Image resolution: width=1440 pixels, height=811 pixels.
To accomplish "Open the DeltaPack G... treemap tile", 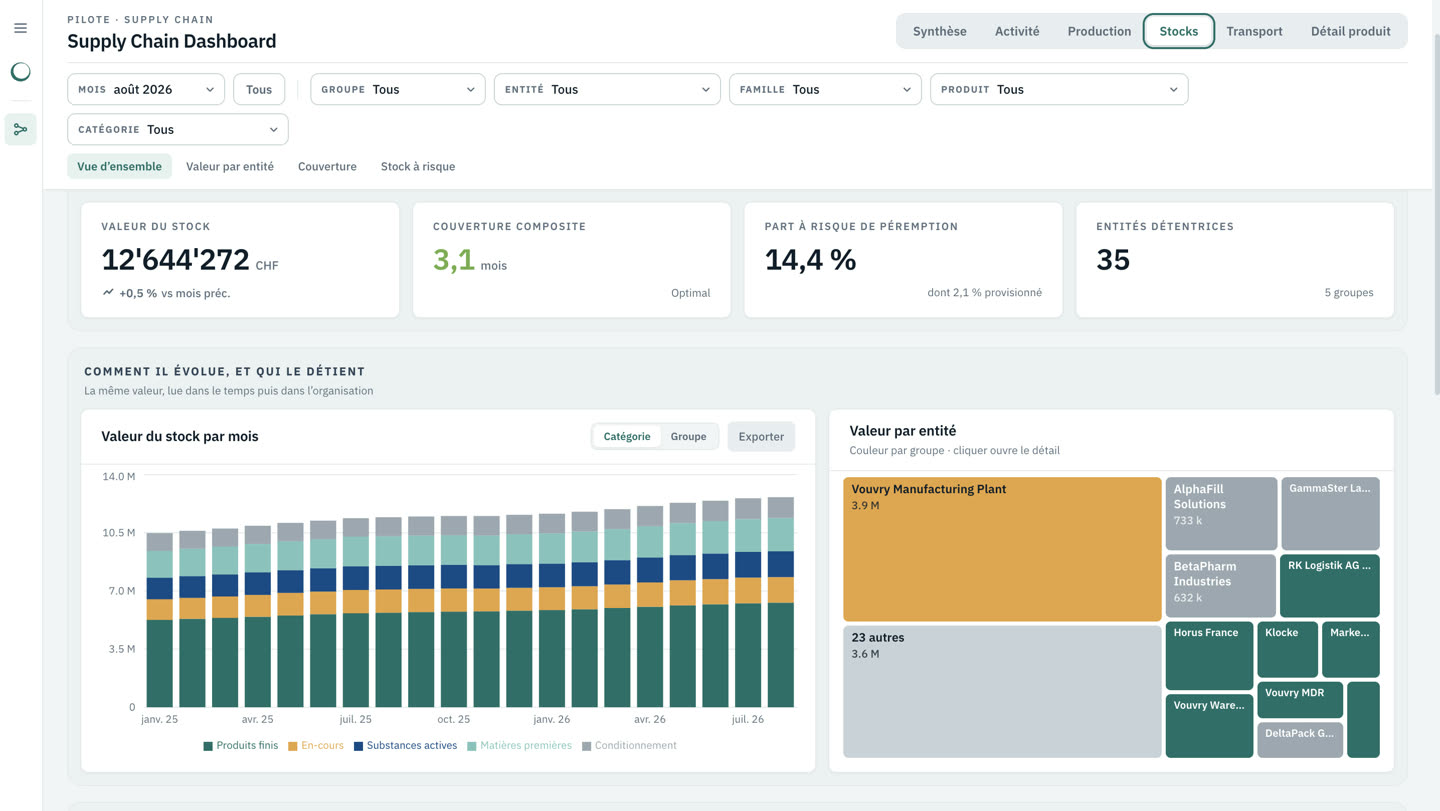I will coord(1300,739).
